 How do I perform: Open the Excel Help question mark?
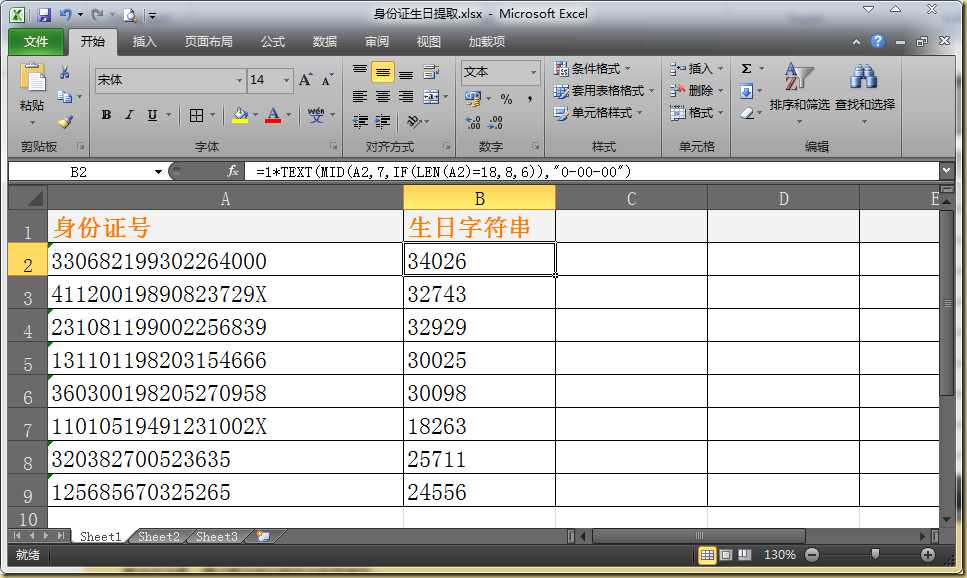click(x=877, y=41)
